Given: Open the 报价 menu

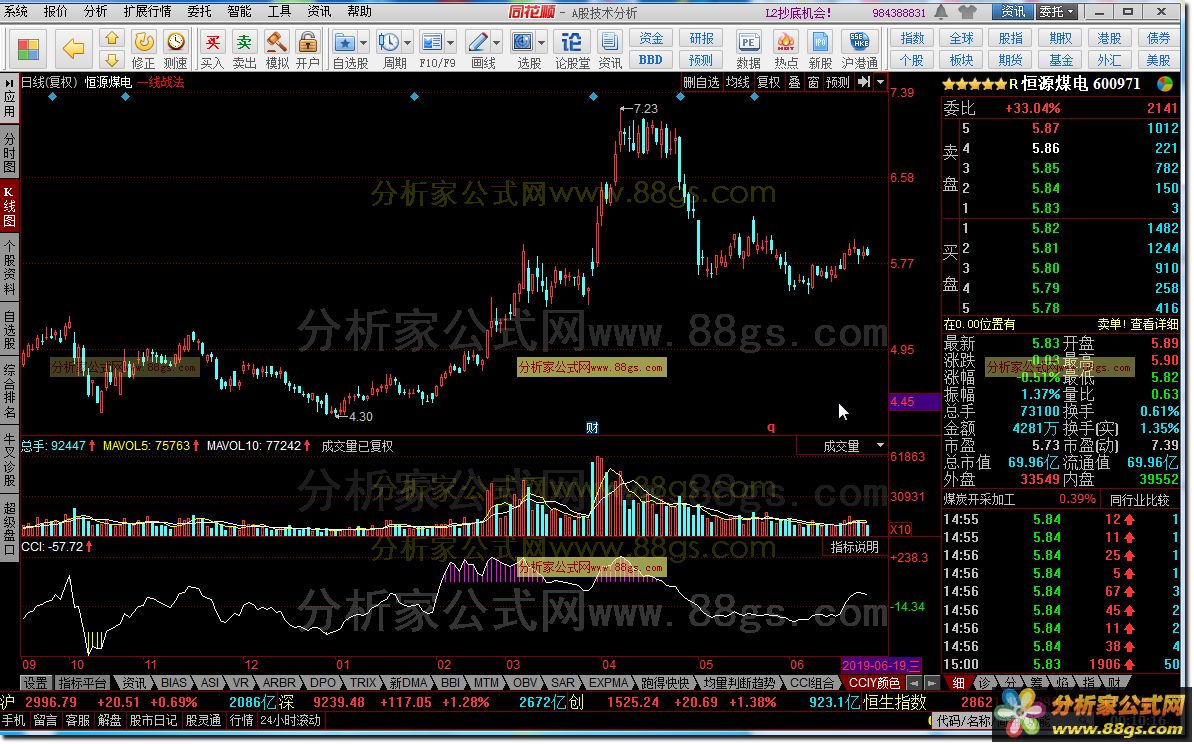Looking at the screenshot, I should (x=56, y=11).
